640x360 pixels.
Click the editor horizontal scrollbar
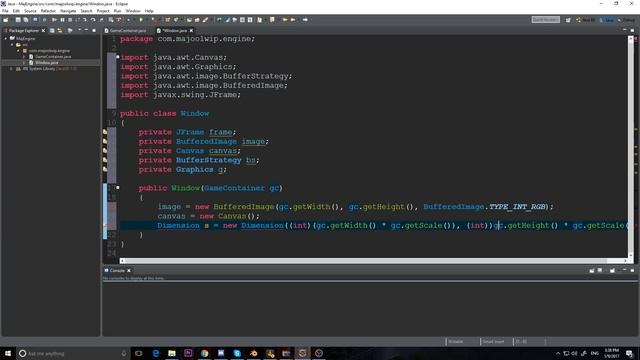click(x=374, y=260)
